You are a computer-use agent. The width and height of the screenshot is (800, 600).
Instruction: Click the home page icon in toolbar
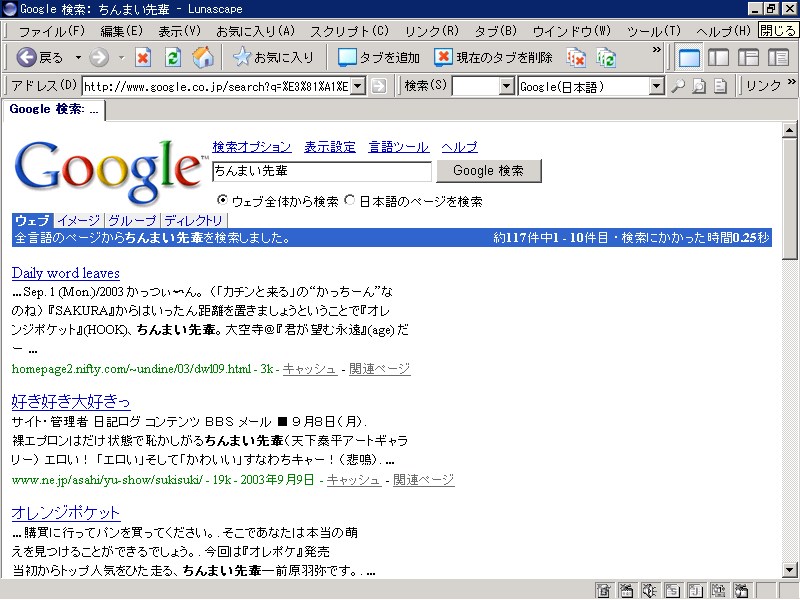click(x=203, y=57)
